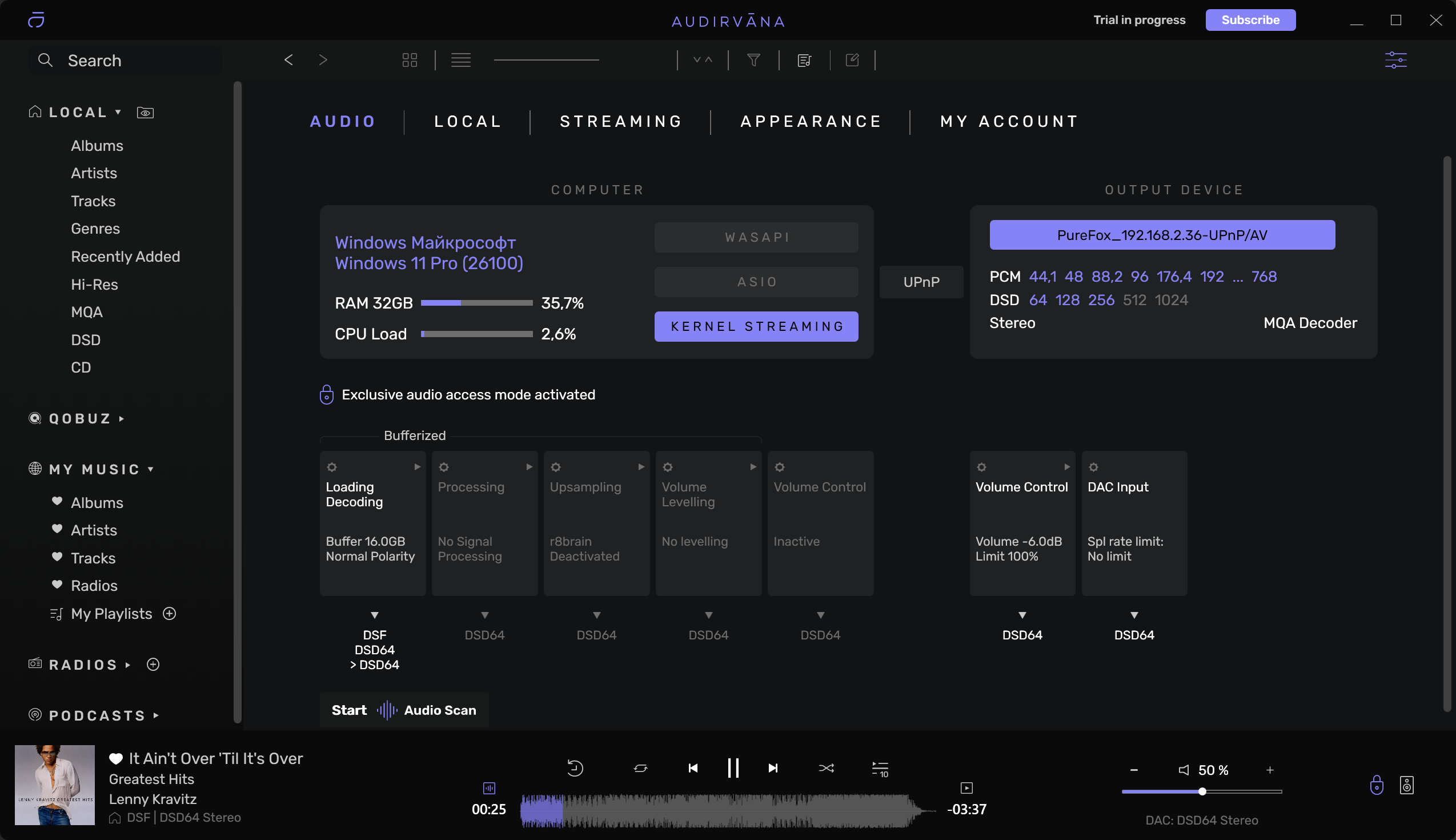The height and width of the screenshot is (840, 1456).
Task: Click the Audirvana logo icon
Action: pyautogui.click(x=36, y=19)
